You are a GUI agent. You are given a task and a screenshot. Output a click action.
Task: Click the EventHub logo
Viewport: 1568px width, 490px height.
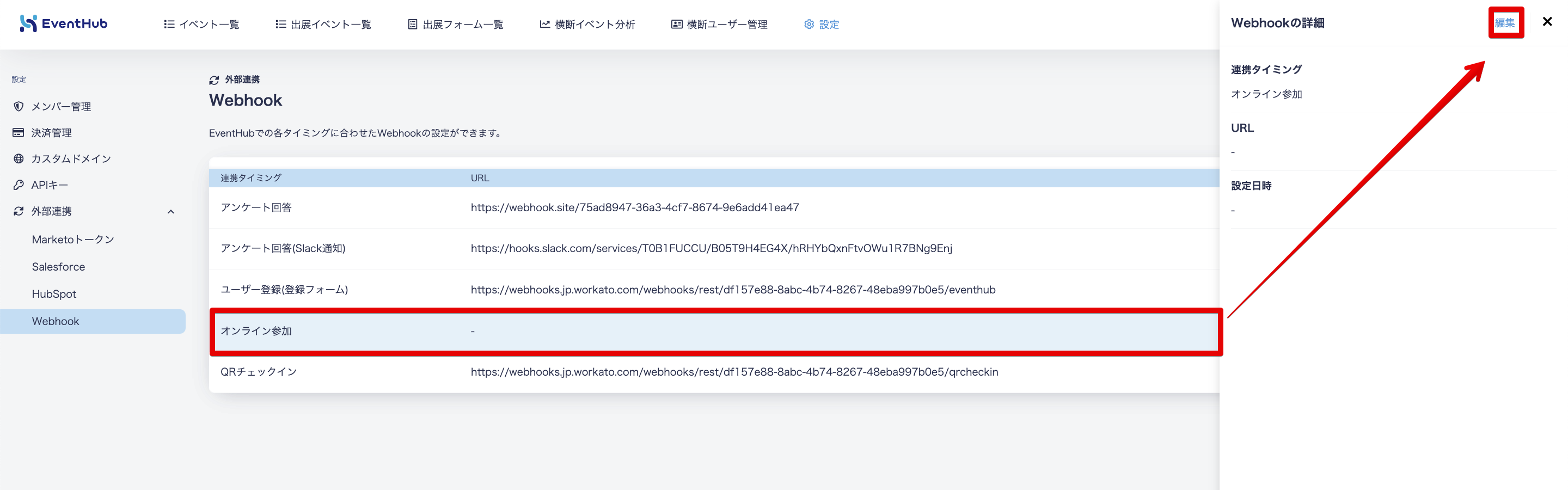point(63,24)
